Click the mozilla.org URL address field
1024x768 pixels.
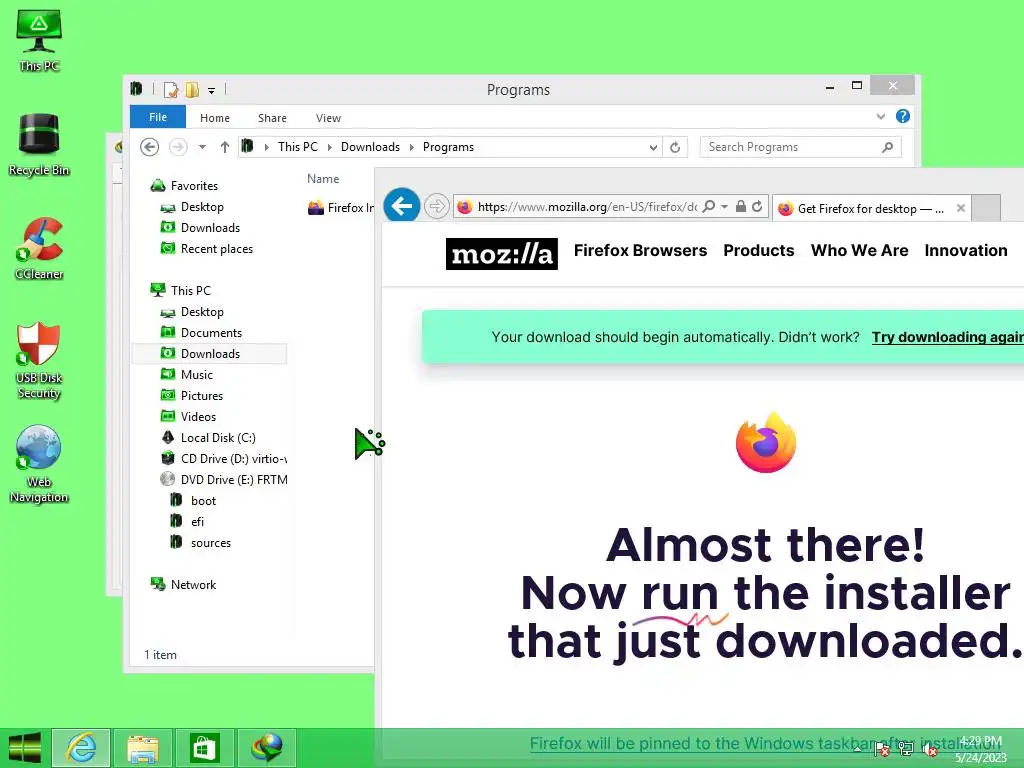coord(586,207)
